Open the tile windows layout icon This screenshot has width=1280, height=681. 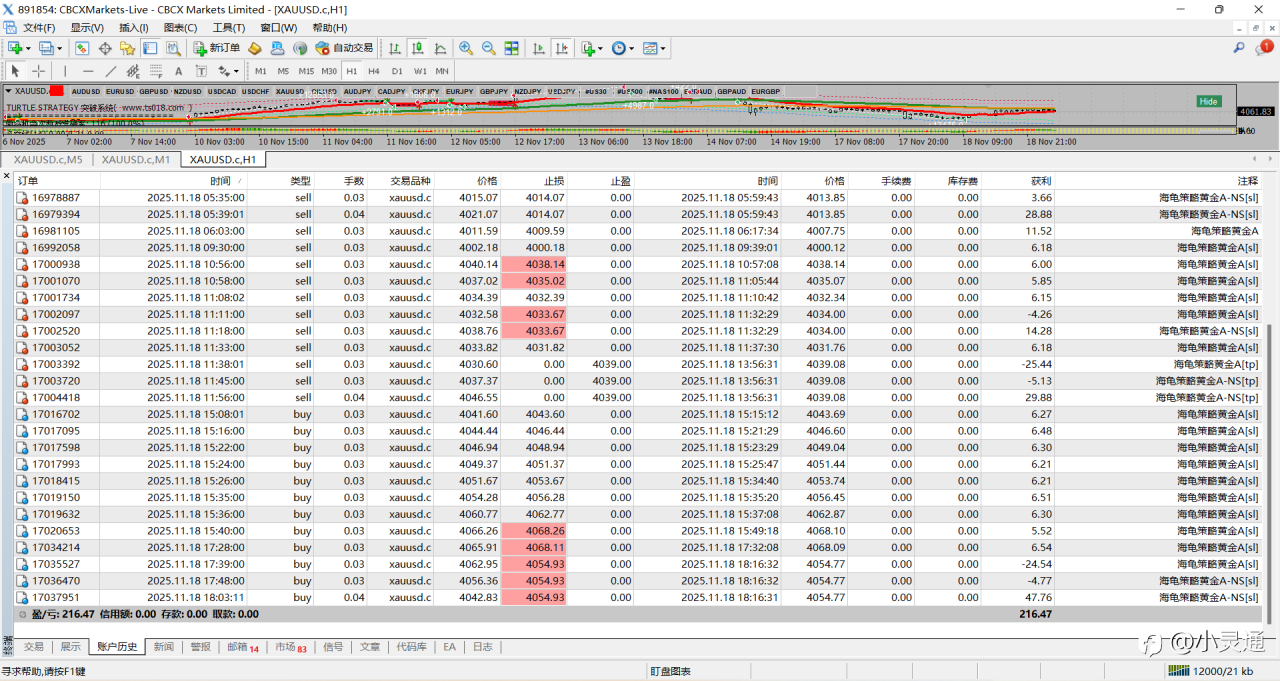pos(511,48)
